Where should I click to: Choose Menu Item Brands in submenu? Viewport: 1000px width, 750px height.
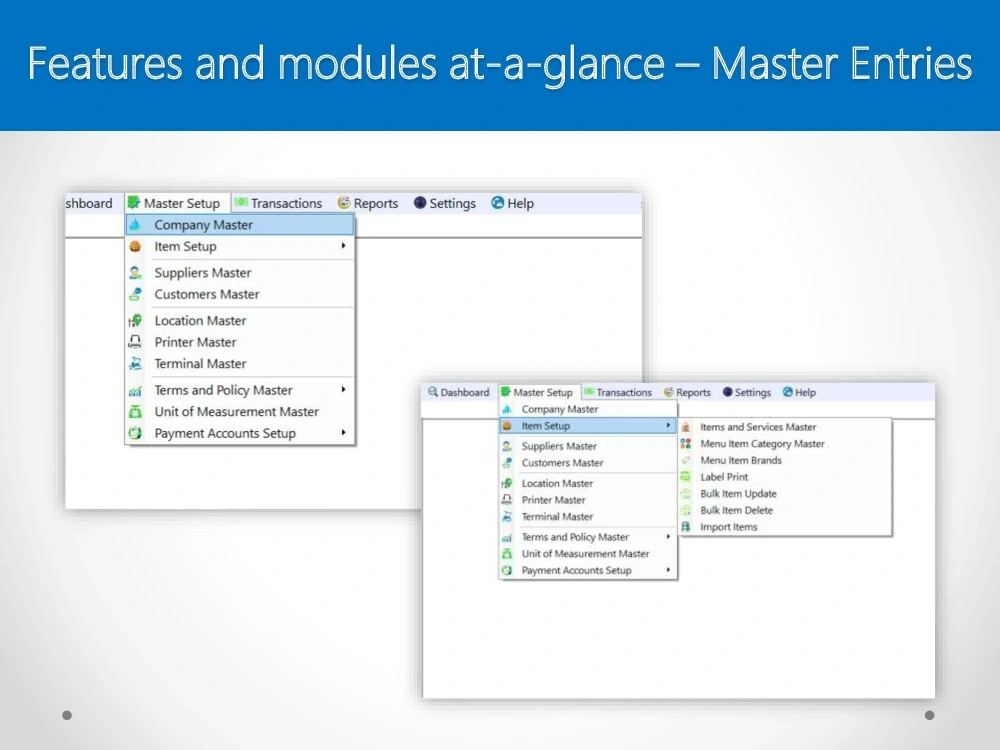pyautogui.click(x=784, y=460)
